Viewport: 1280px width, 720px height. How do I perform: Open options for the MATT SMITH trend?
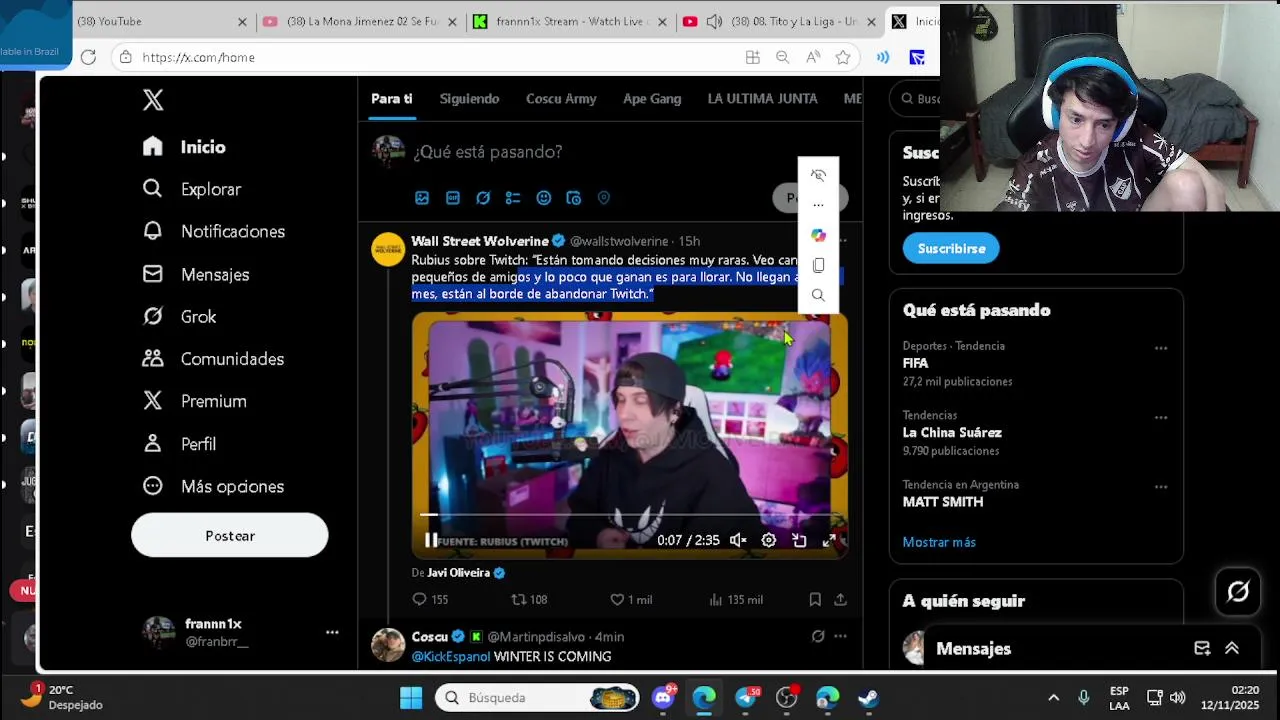1161,487
